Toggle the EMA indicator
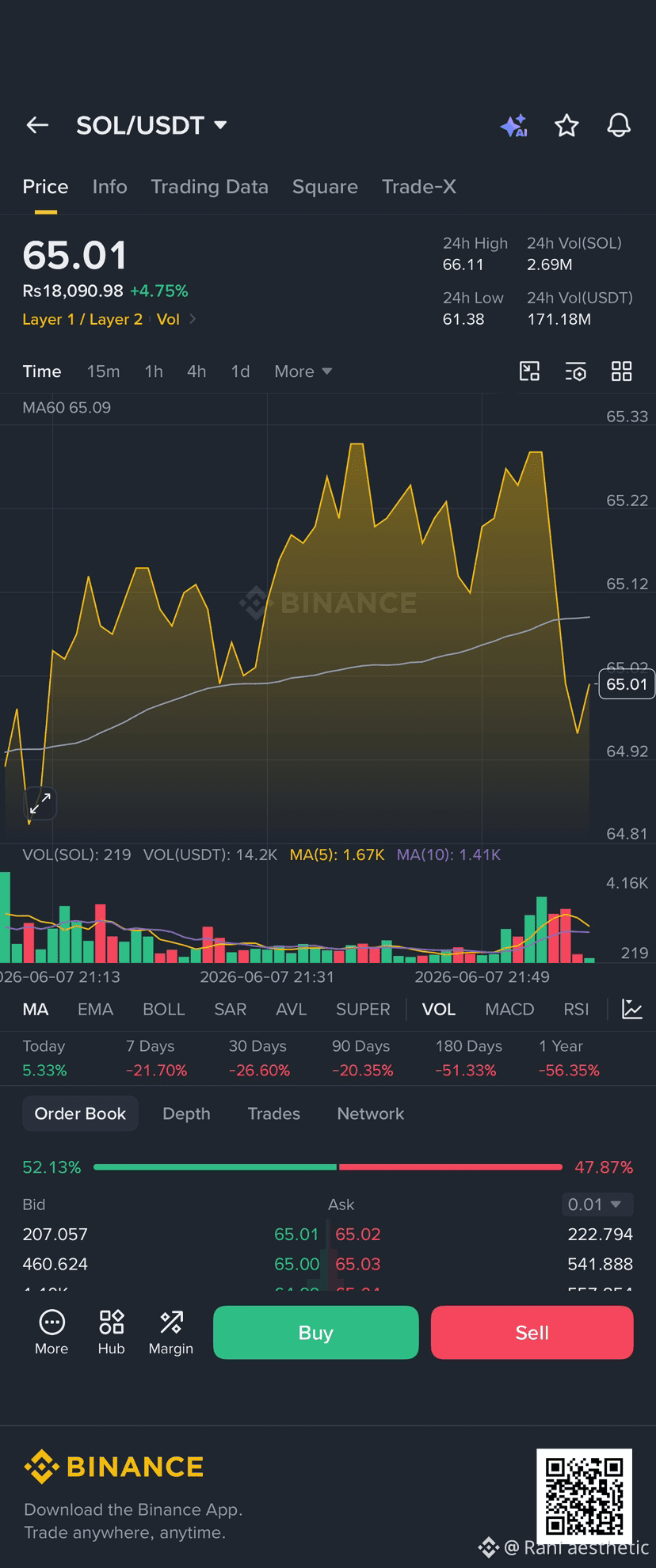 (96, 1010)
